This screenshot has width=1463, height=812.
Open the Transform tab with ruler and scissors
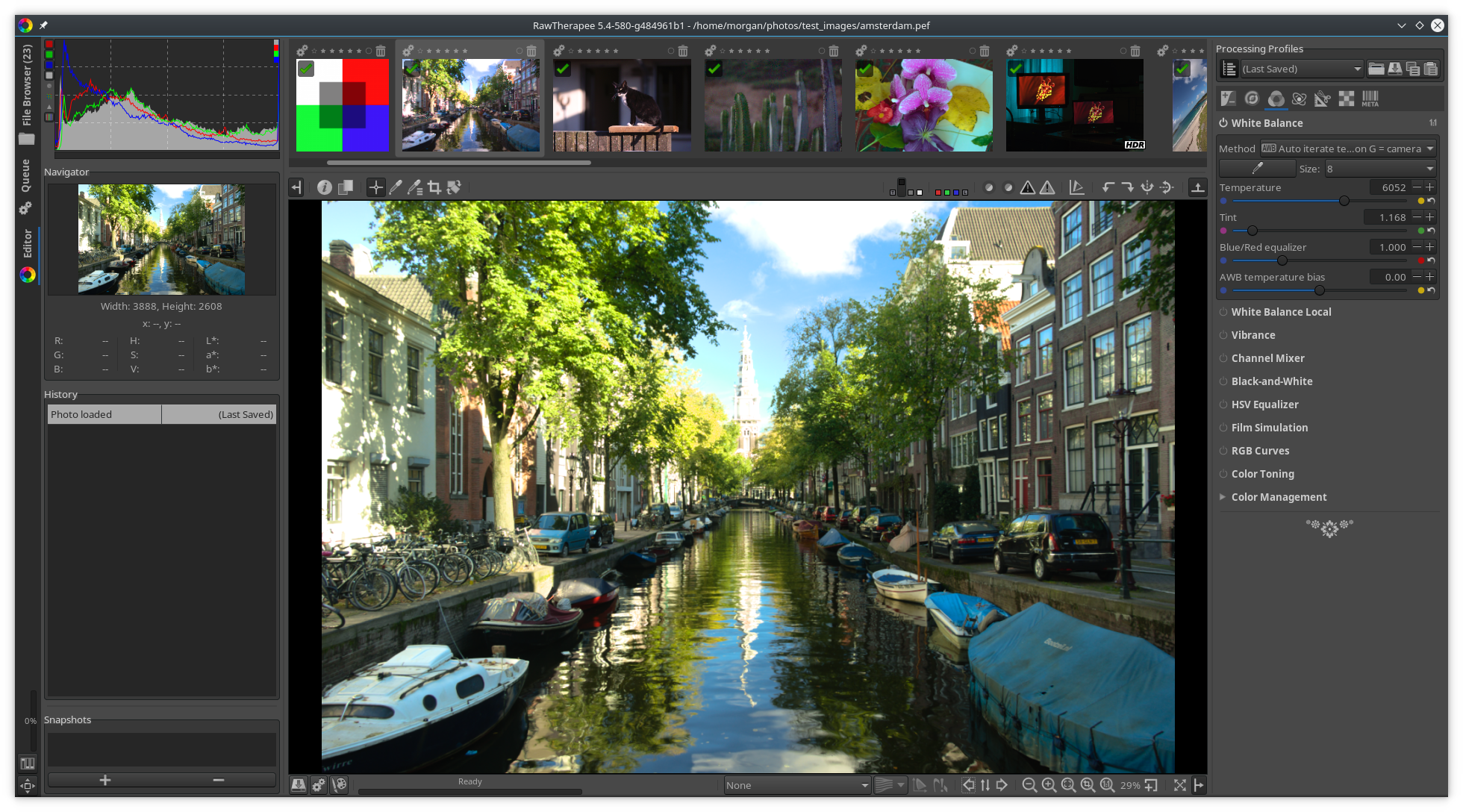(1323, 99)
